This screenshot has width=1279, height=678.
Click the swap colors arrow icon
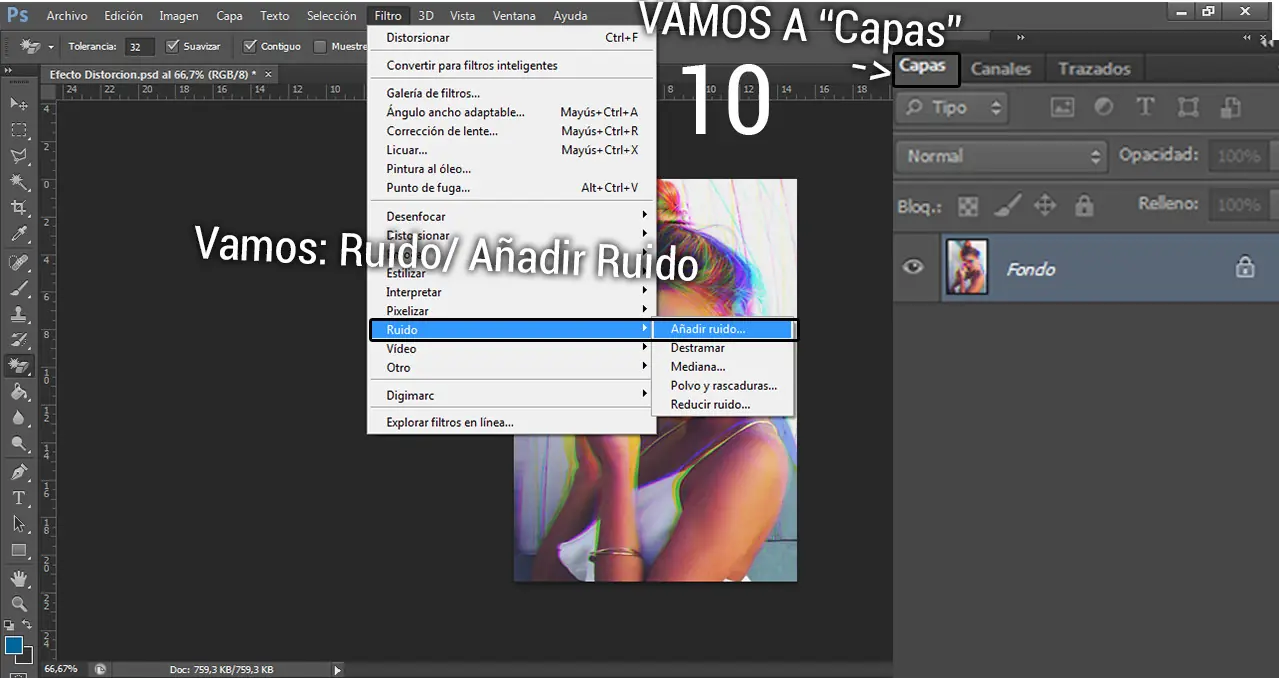[x=29, y=625]
